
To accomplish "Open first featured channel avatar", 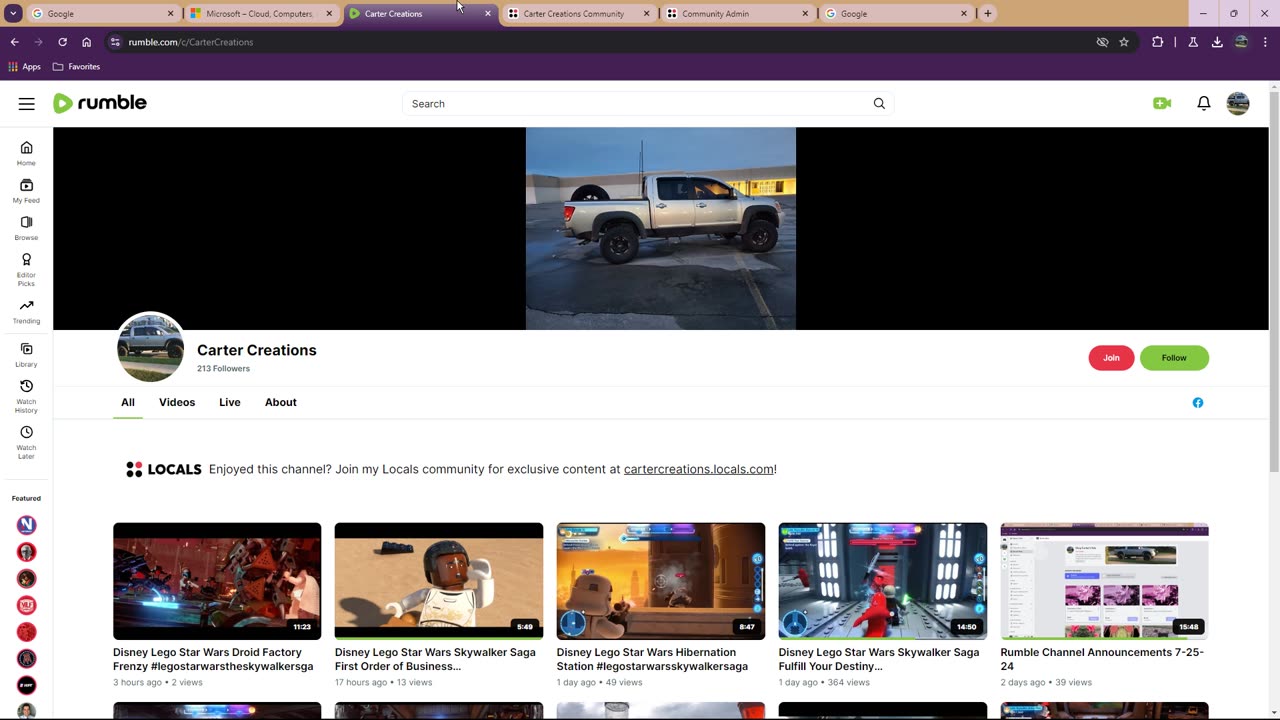I will click(x=27, y=525).
